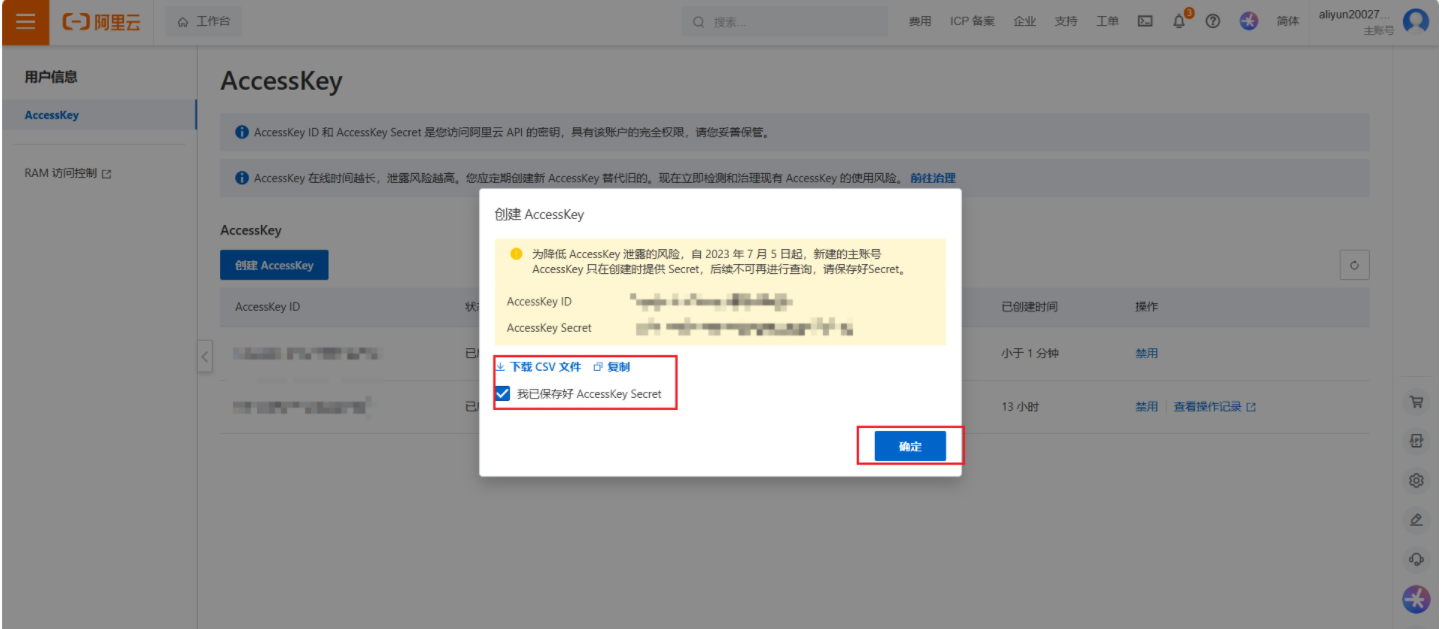Click the 已创建时间 column header
1443x629 pixels.
[1029, 307]
